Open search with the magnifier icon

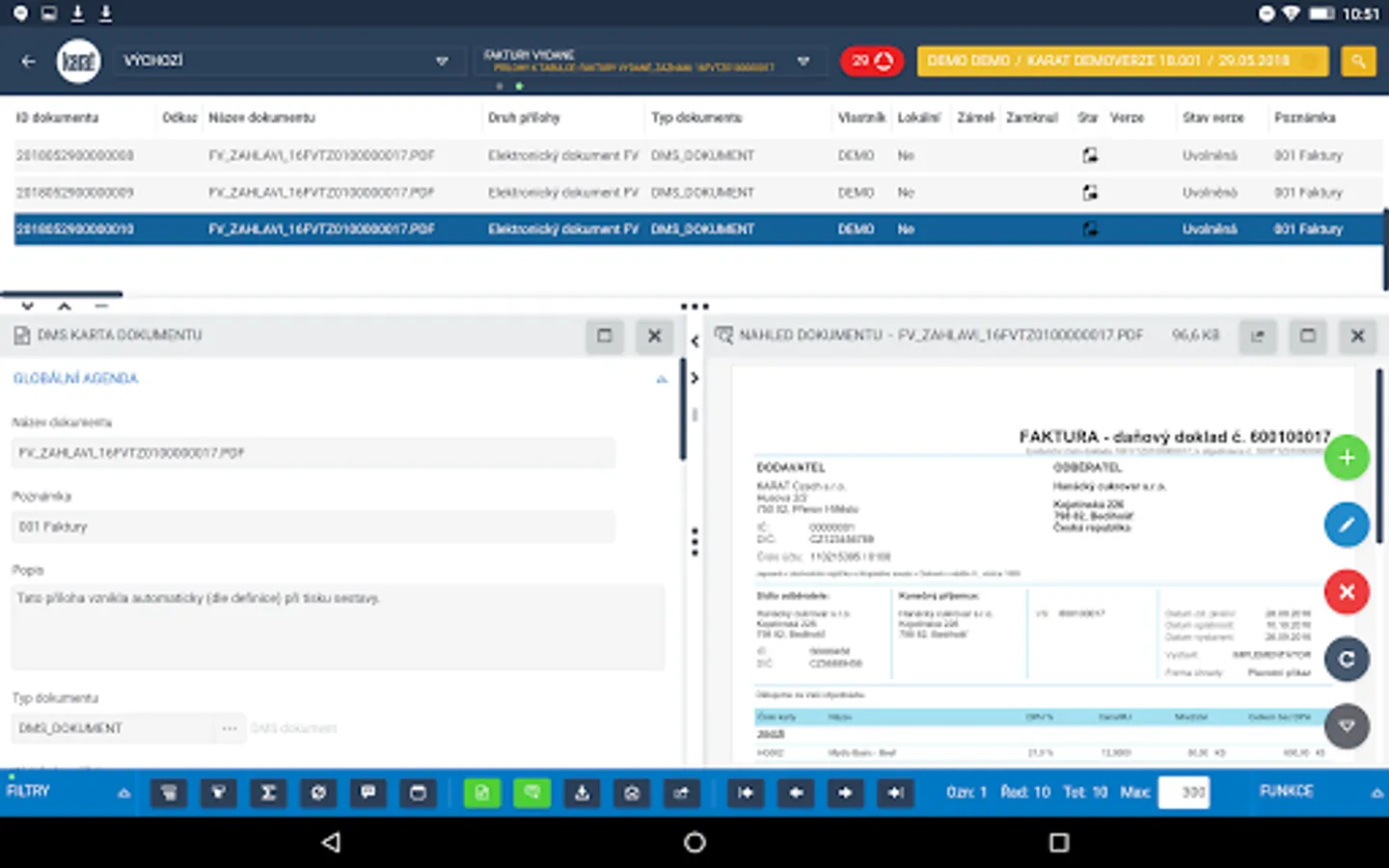[1358, 60]
